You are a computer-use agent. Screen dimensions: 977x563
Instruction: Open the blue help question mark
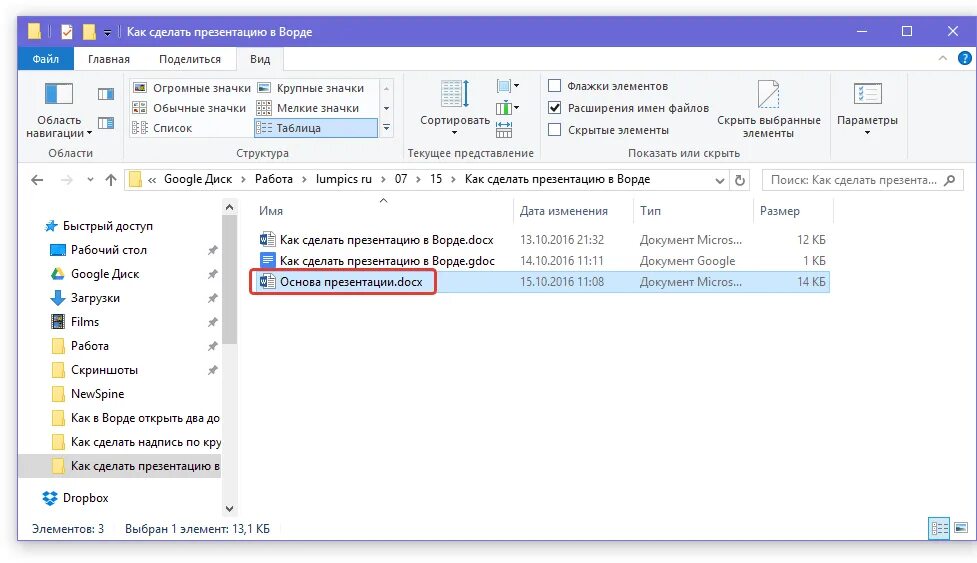(965, 59)
